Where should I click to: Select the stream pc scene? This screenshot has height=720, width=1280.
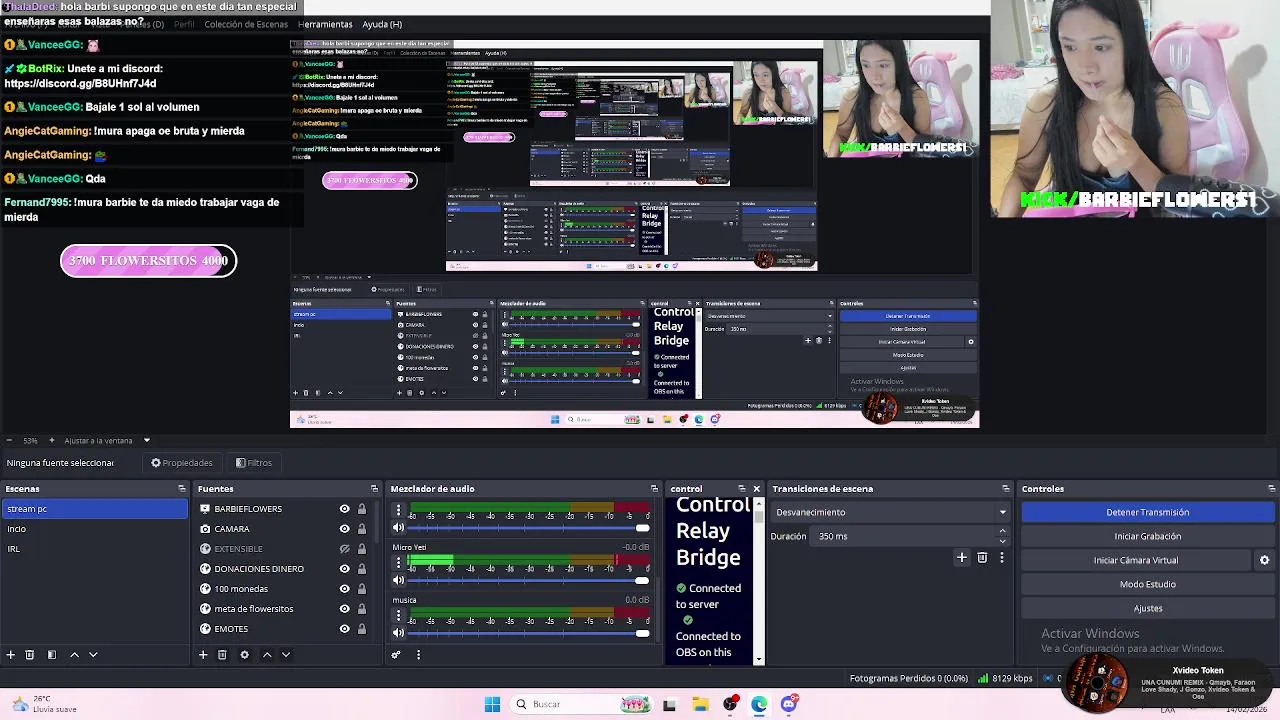94,509
